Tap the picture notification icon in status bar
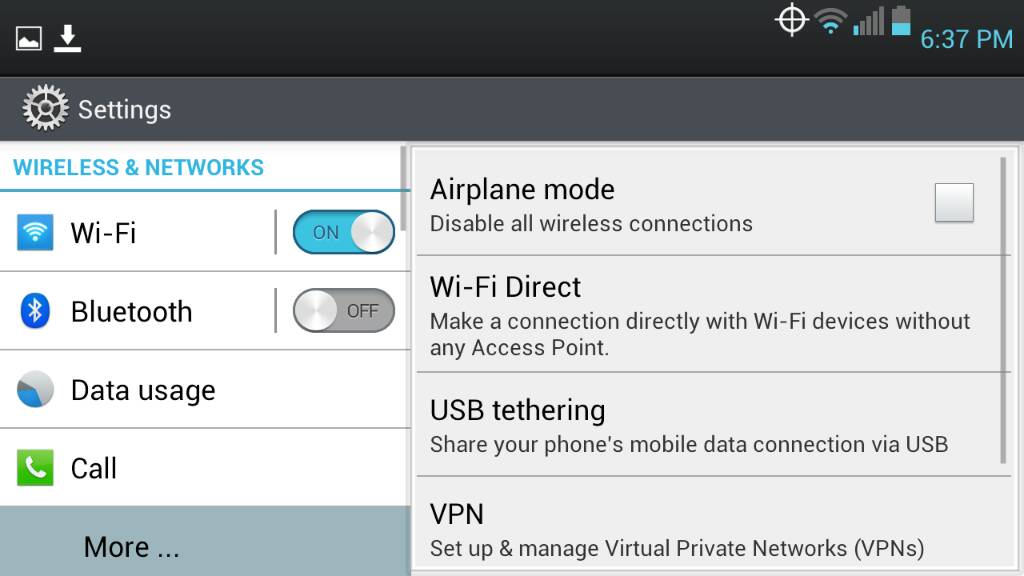This screenshot has width=1024, height=576. [29, 39]
